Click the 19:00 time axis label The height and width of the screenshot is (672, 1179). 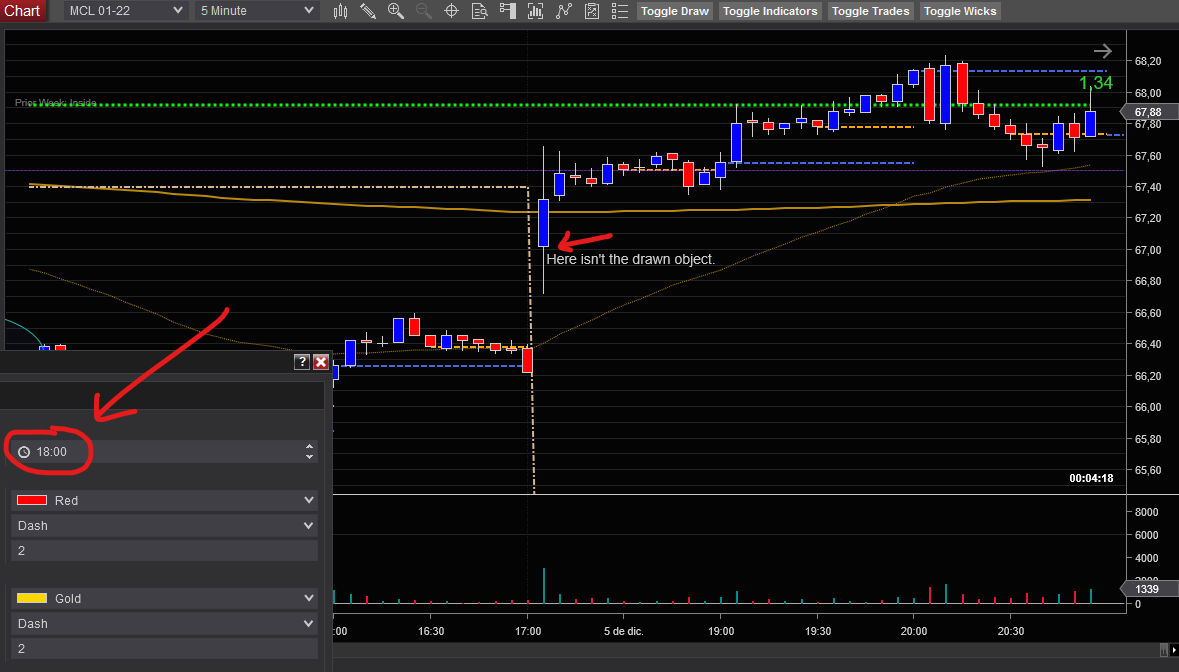(x=721, y=631)
